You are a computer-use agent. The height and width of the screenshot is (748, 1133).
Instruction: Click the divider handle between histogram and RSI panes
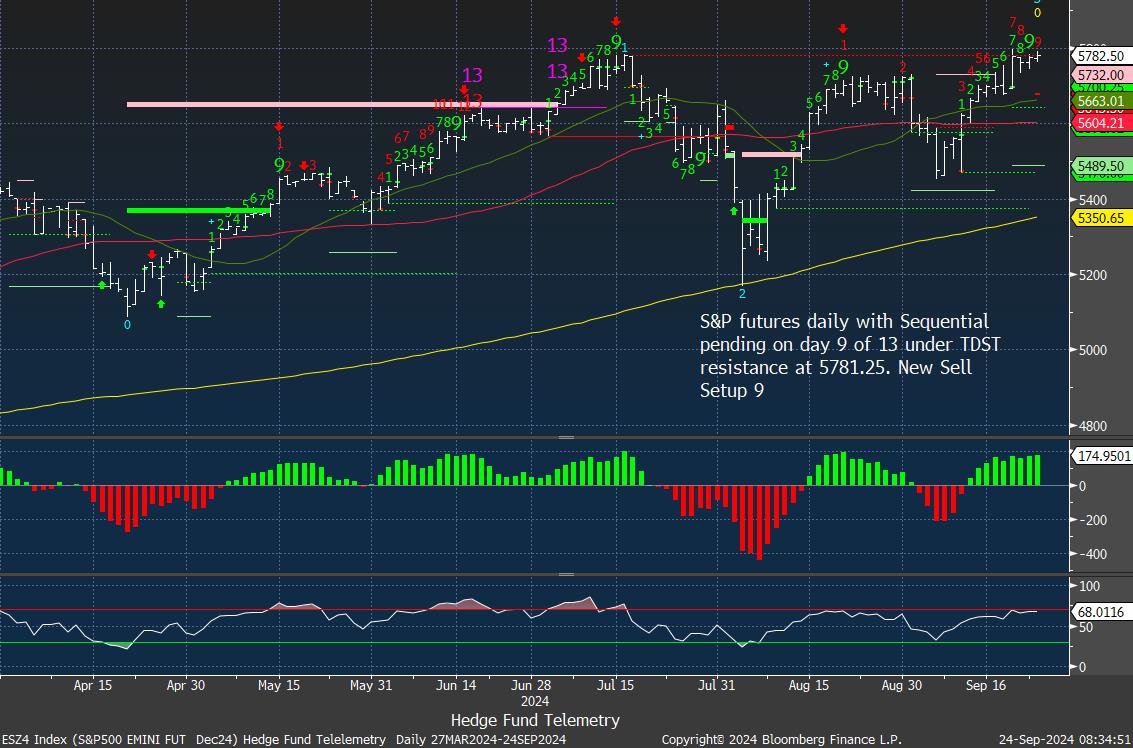tap(566, 575)
